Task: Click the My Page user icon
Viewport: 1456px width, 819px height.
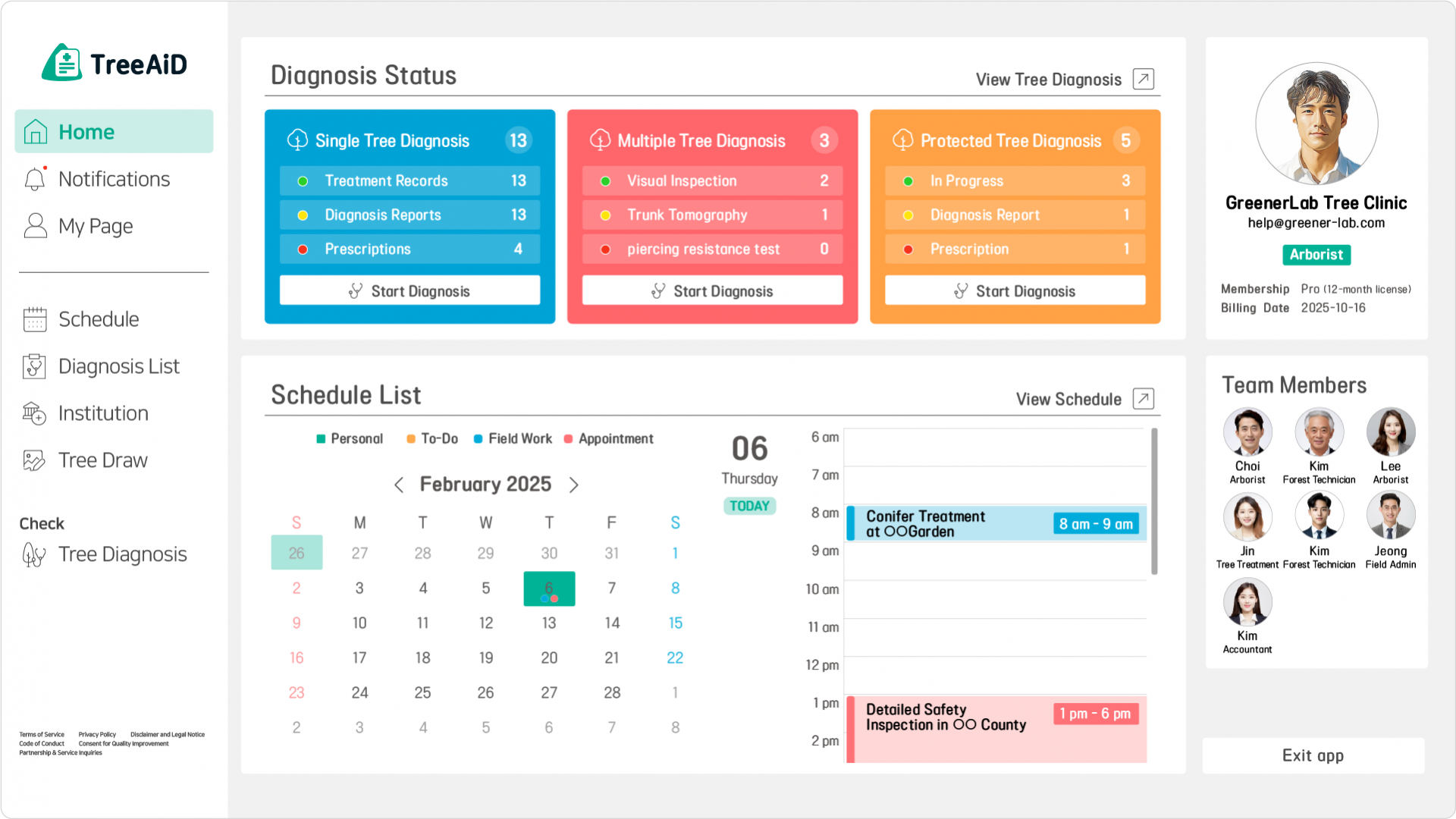Action: [x=35, y=226]
